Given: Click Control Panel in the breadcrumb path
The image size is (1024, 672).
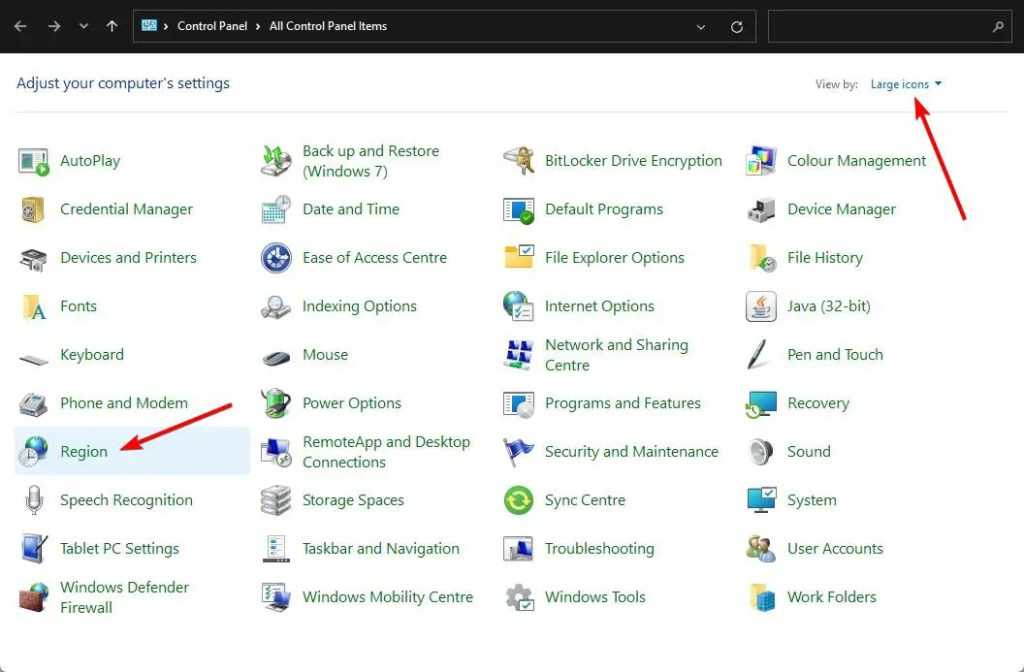Looking at the screenshot, I should 212,26.
